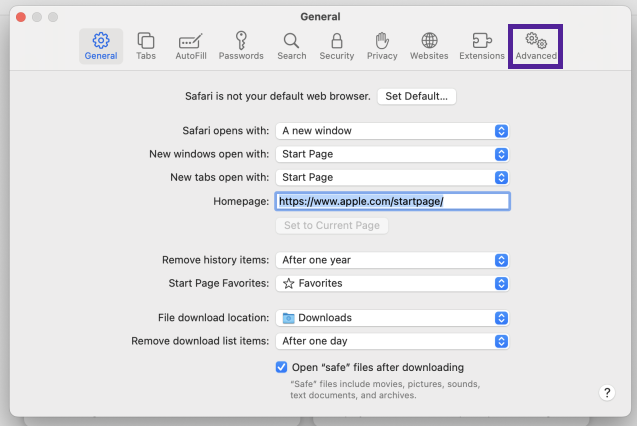Screen dimensions: 637x426
Task: Click Set to Current Page button
Action: click(332, 225)
